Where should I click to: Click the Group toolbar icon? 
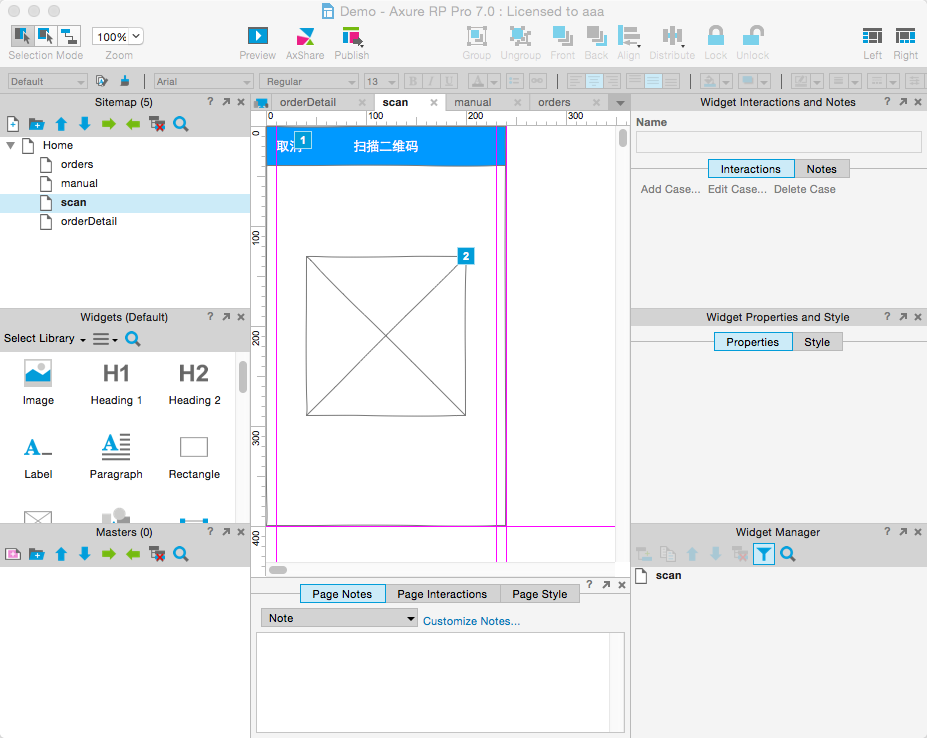tap(477, 36)
